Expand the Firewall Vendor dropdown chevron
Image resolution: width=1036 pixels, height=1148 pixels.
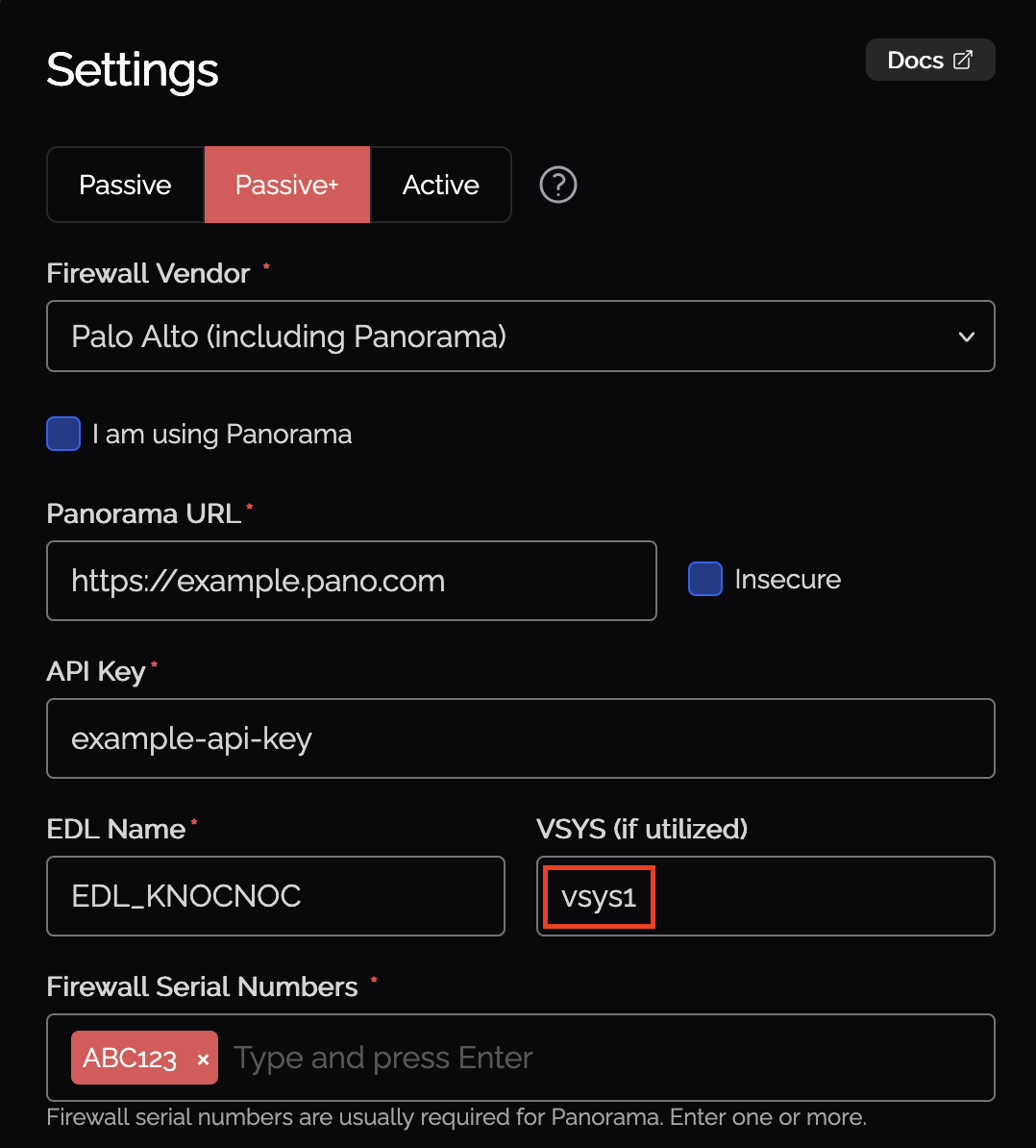pos(966,337)
